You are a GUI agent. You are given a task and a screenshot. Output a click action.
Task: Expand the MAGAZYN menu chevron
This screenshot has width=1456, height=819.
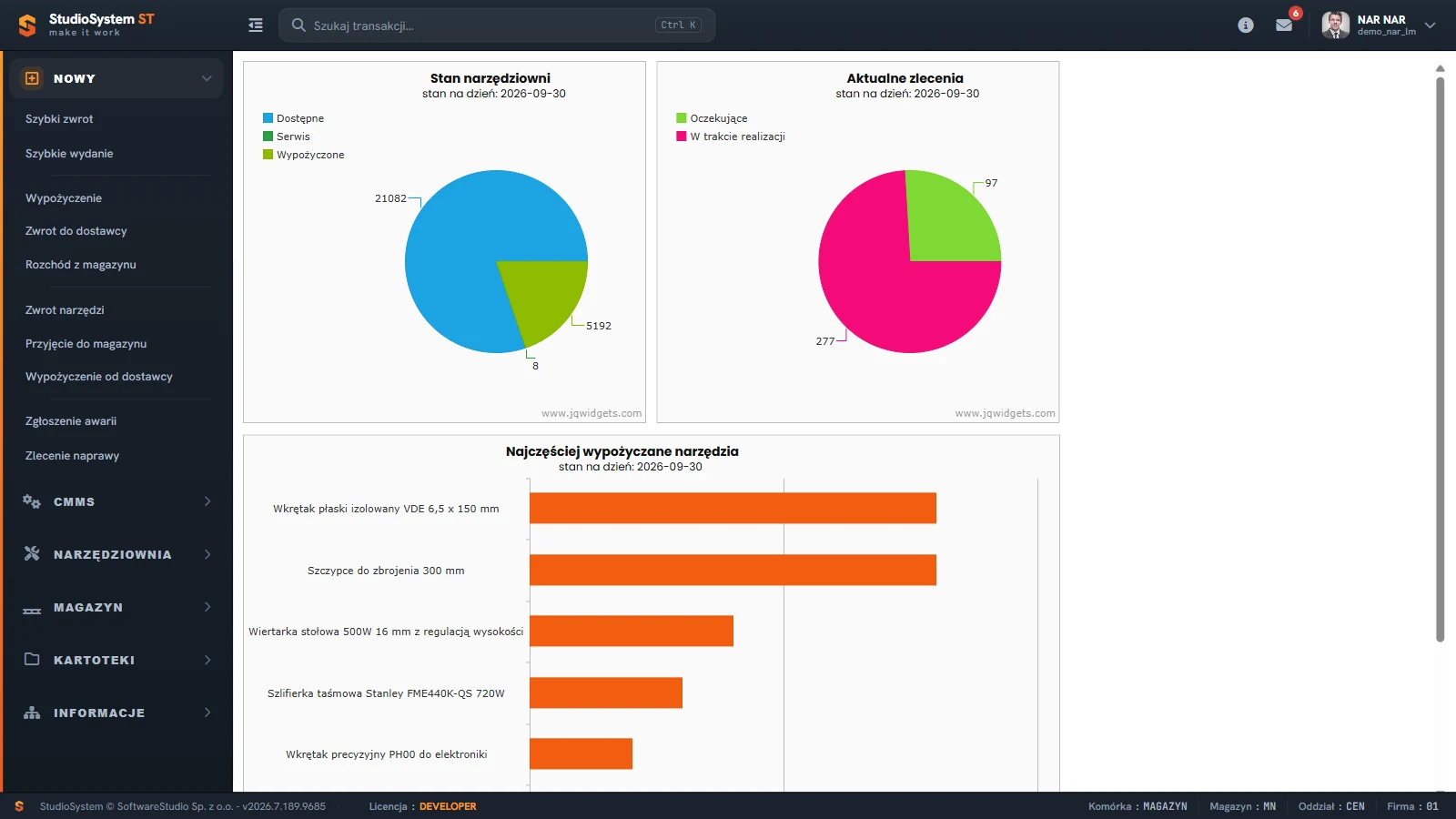[207, 607]
